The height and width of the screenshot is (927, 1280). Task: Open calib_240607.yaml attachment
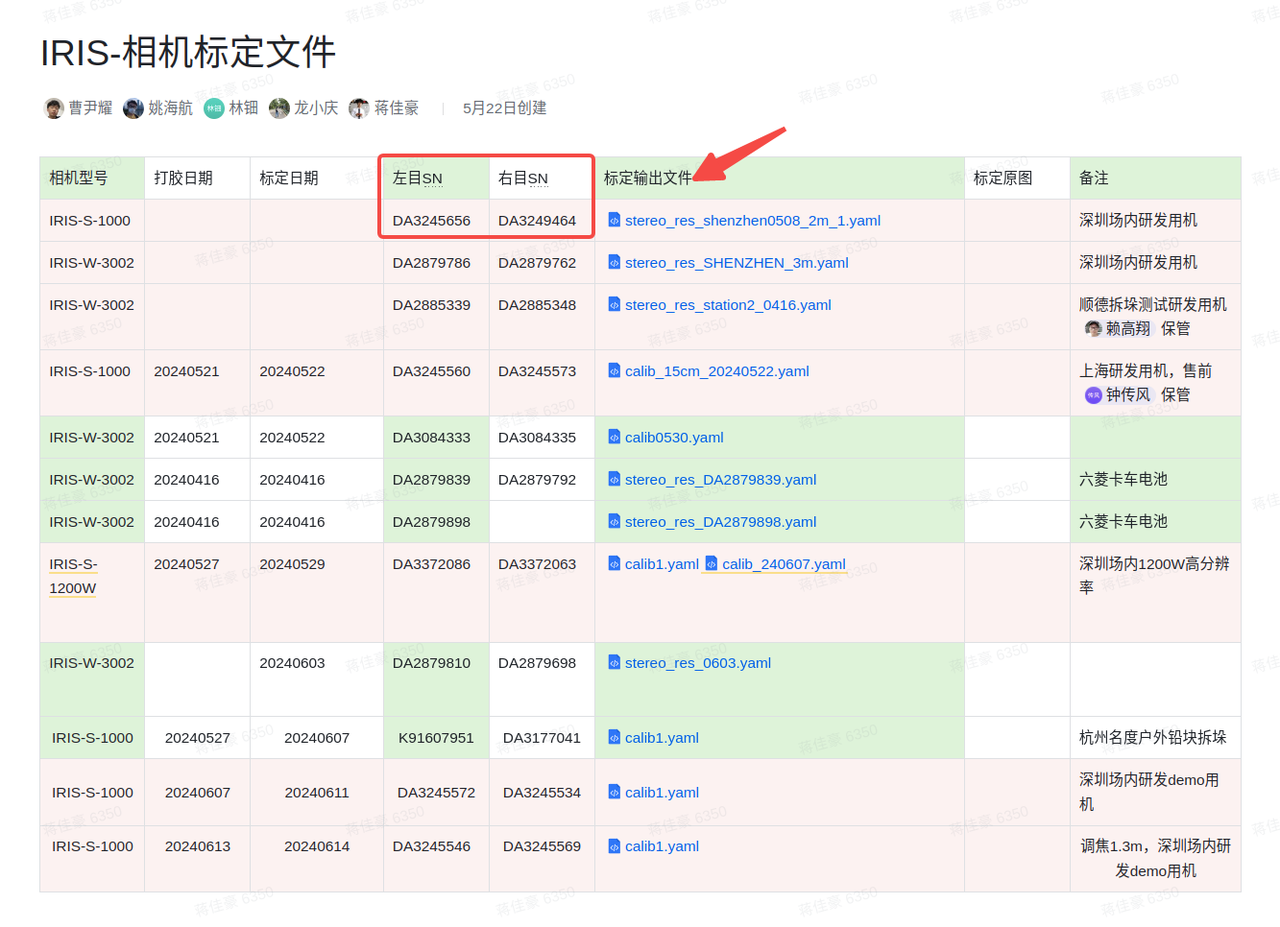783,564
